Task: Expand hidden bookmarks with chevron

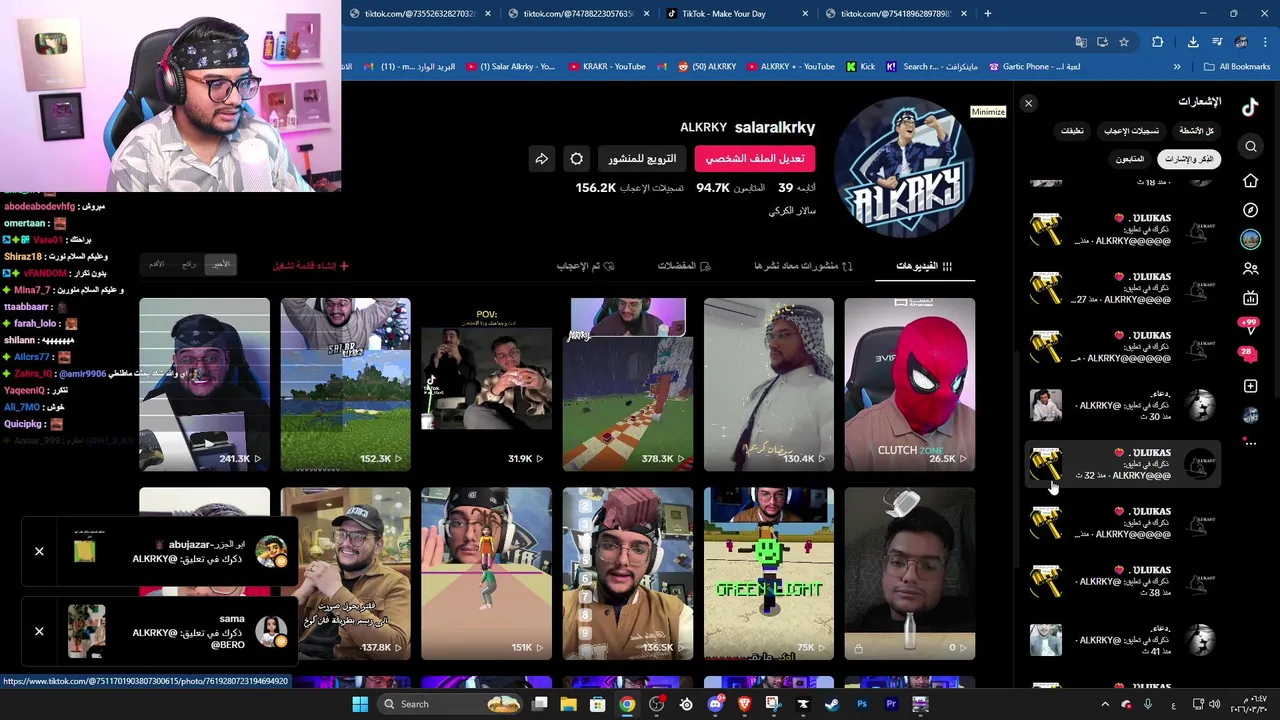Action: (1177, 67)
